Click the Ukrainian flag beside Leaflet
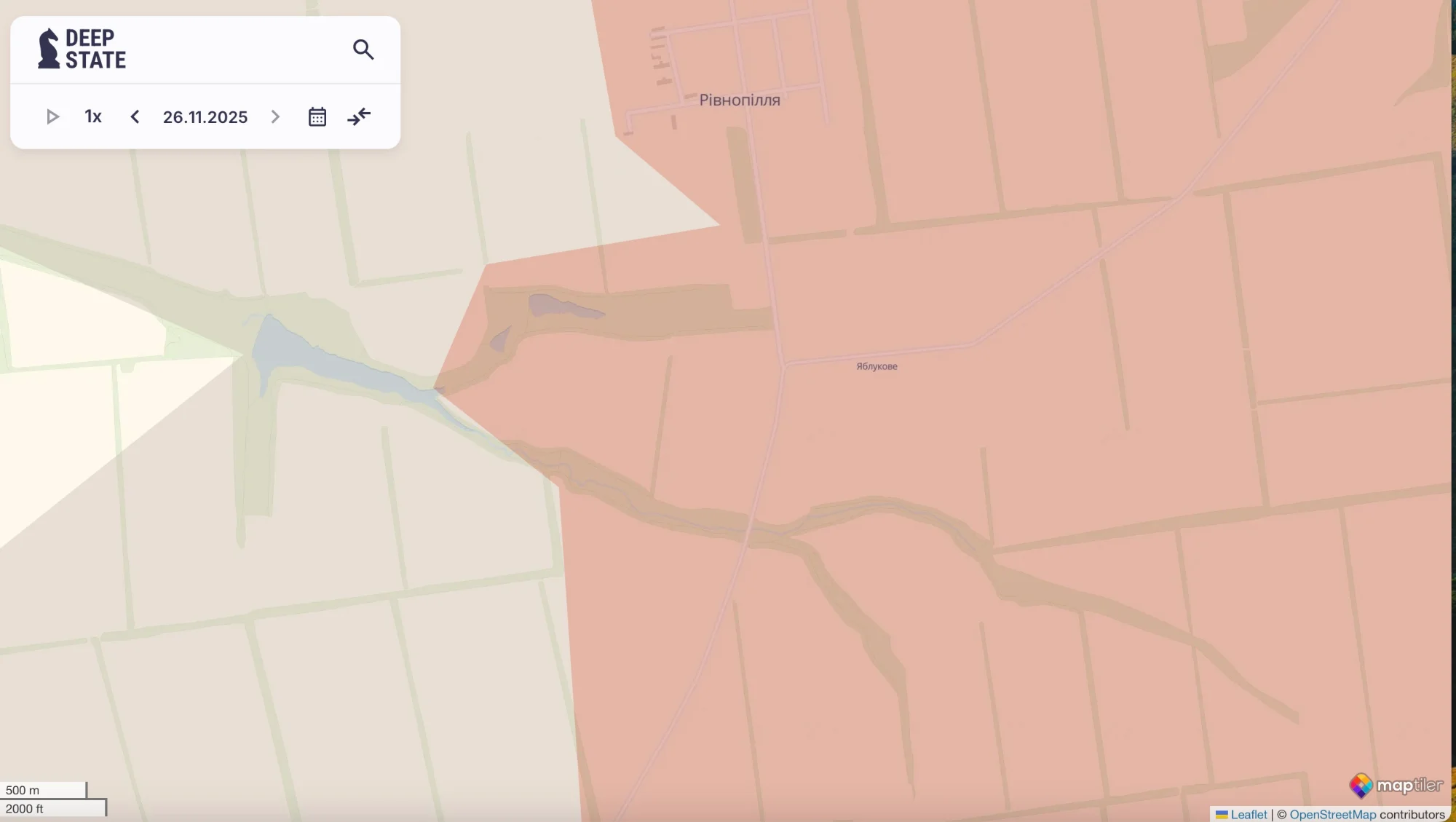This screenshot has height=822, width=1456. (x=1222, y=815)
